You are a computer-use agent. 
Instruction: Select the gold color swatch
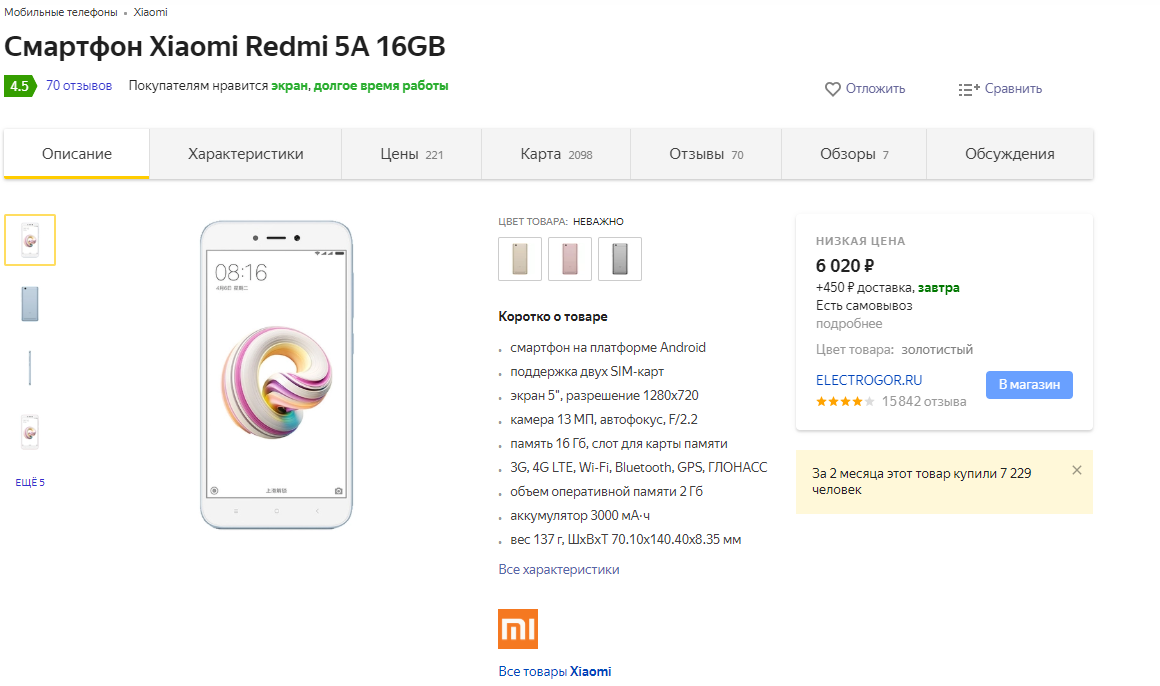pos(520,259)
